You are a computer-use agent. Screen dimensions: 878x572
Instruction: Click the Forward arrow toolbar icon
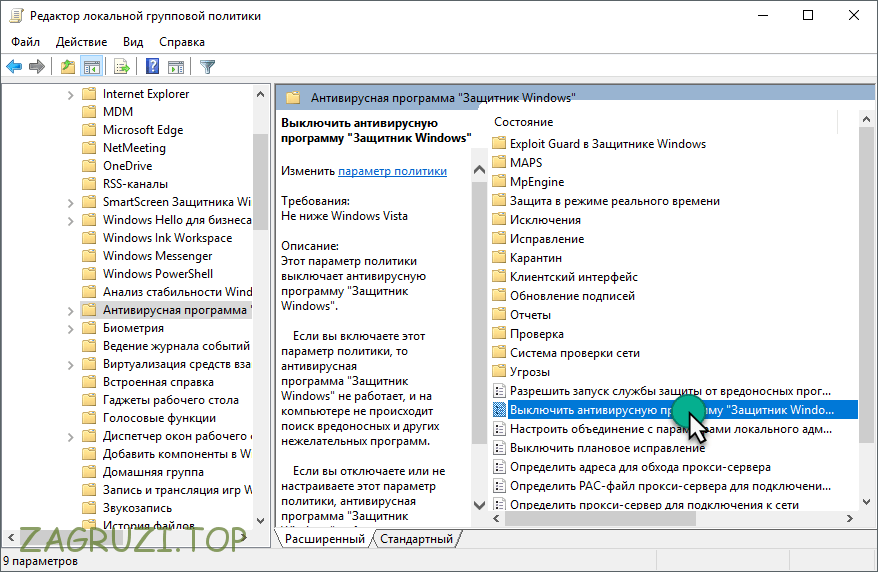[x=37, y=67]
